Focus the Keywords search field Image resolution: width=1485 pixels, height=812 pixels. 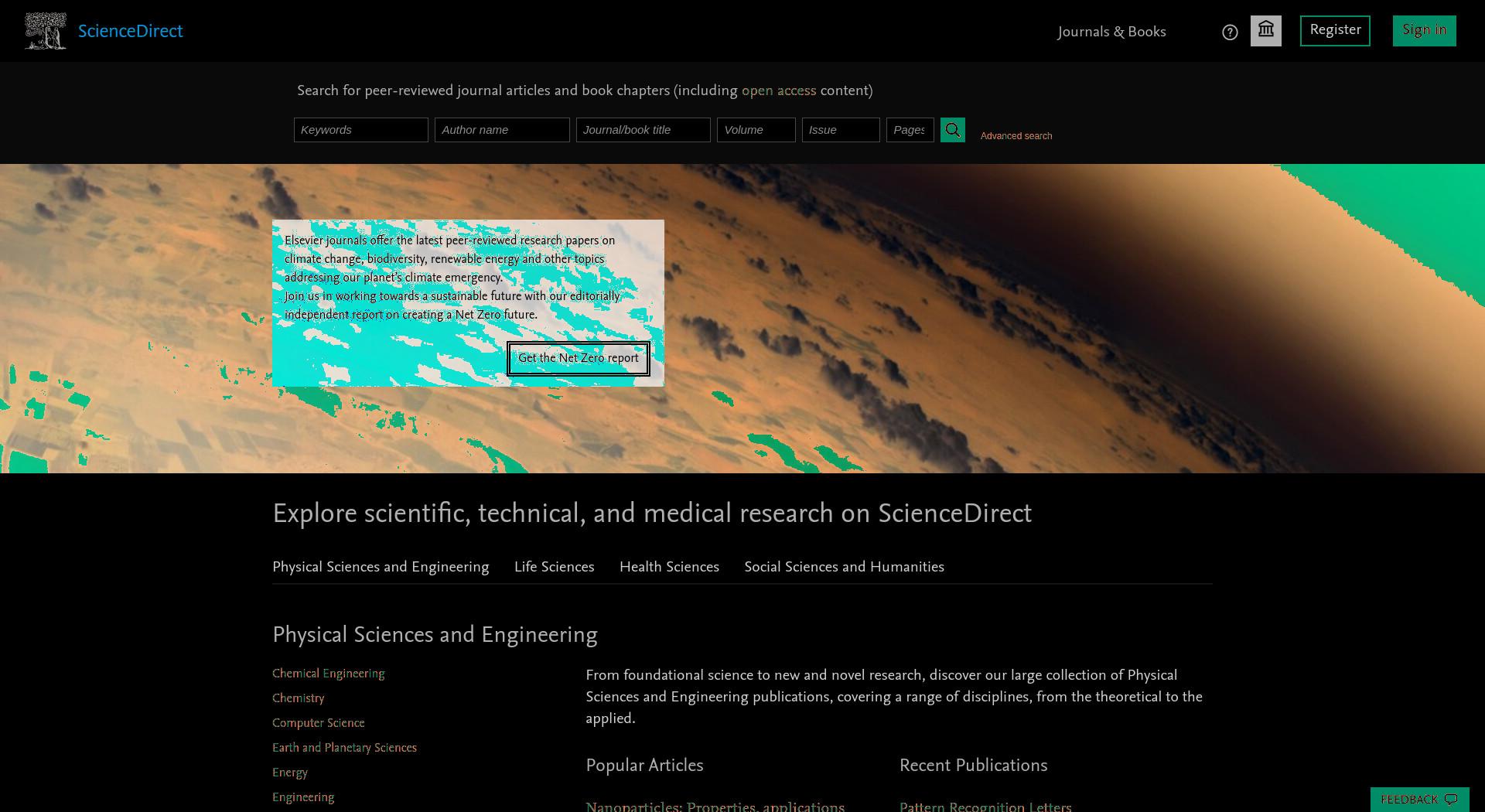click(x=361, y=130)
